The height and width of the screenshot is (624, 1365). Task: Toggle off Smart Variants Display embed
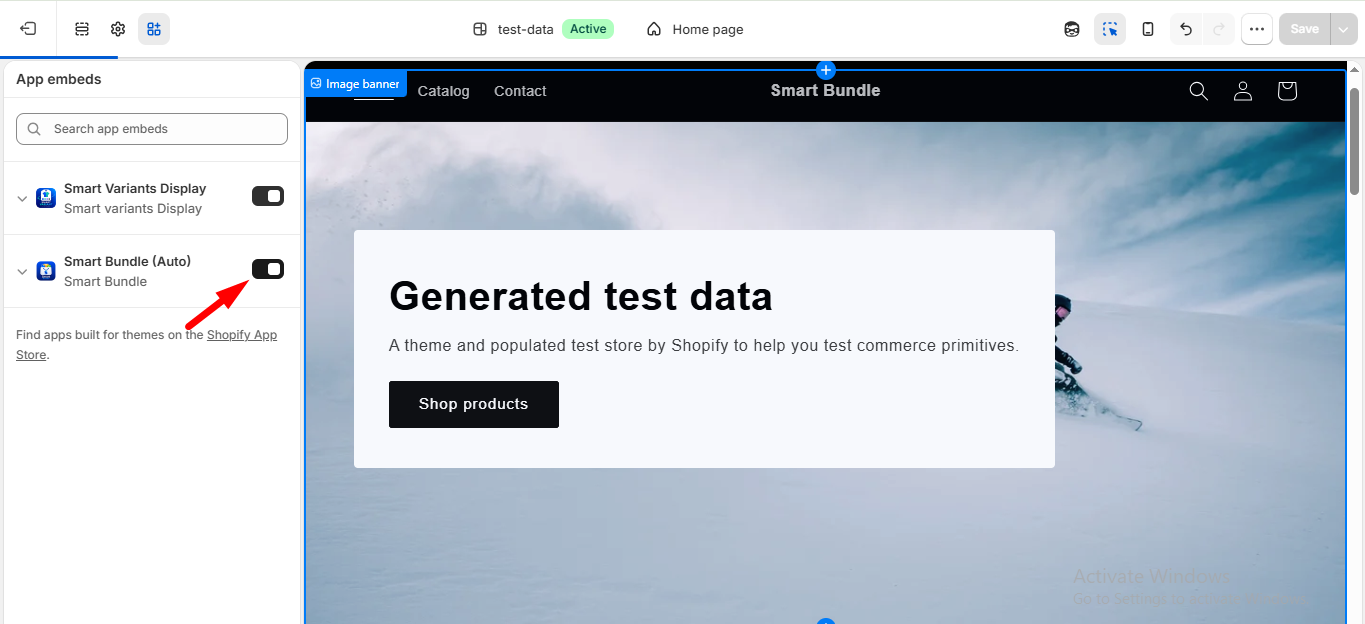tap(268, 196)
